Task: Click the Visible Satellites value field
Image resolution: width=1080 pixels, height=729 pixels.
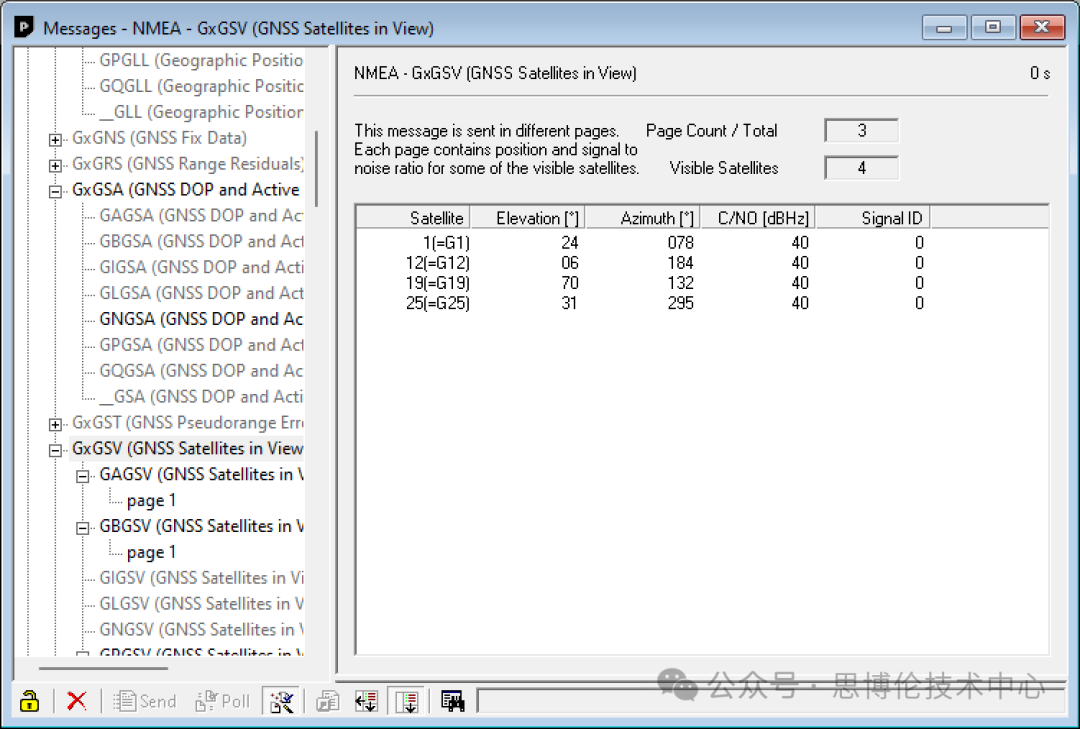Action: (x=861, y=168)
